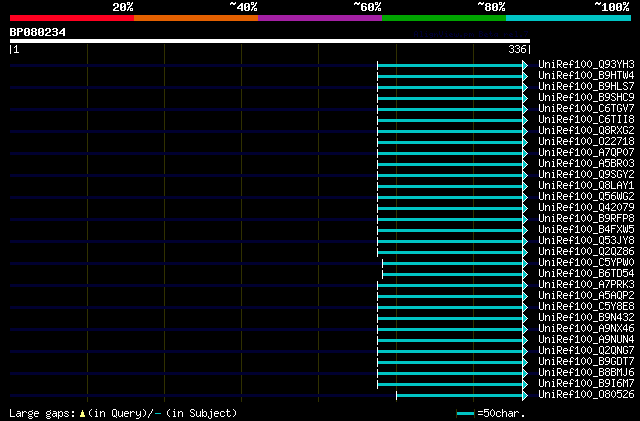Click the cyan 50char scale bar icon
The image size is (640, 421).
click(465, 414)
